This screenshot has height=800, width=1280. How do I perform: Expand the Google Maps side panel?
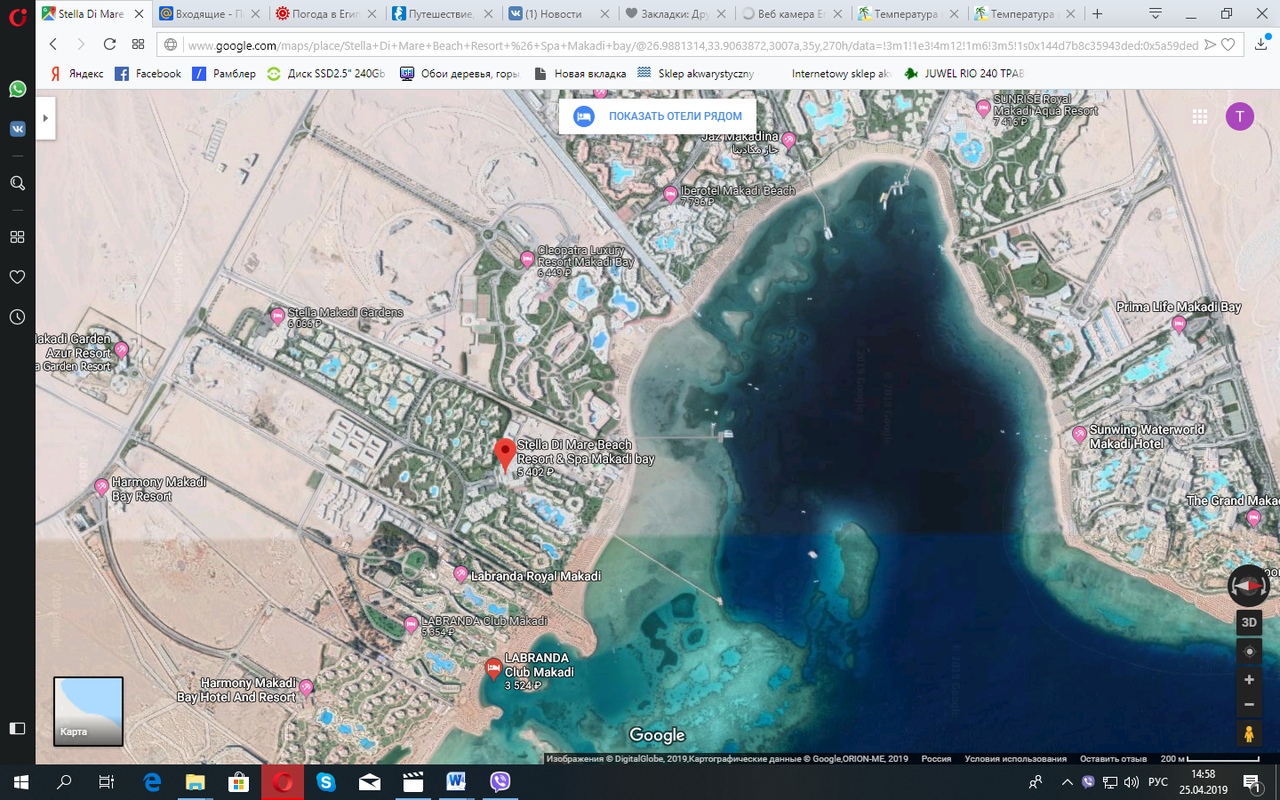pyautogui.click(x=45, y=117)
